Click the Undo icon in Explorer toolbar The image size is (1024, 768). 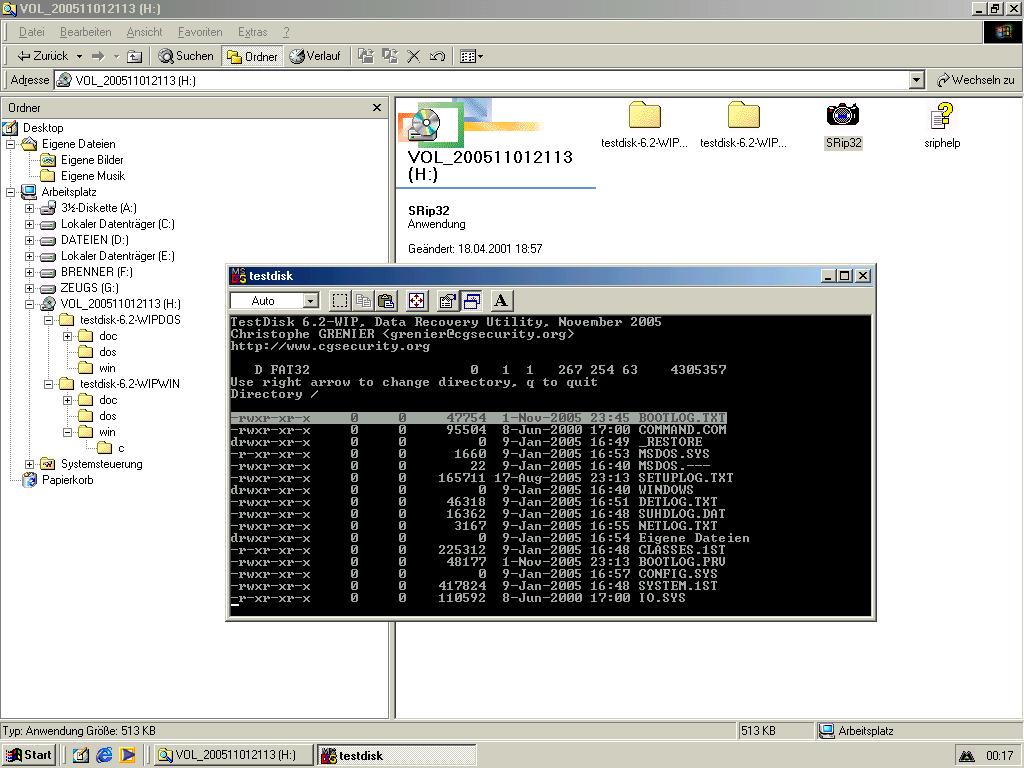click(x=437, y=56)
